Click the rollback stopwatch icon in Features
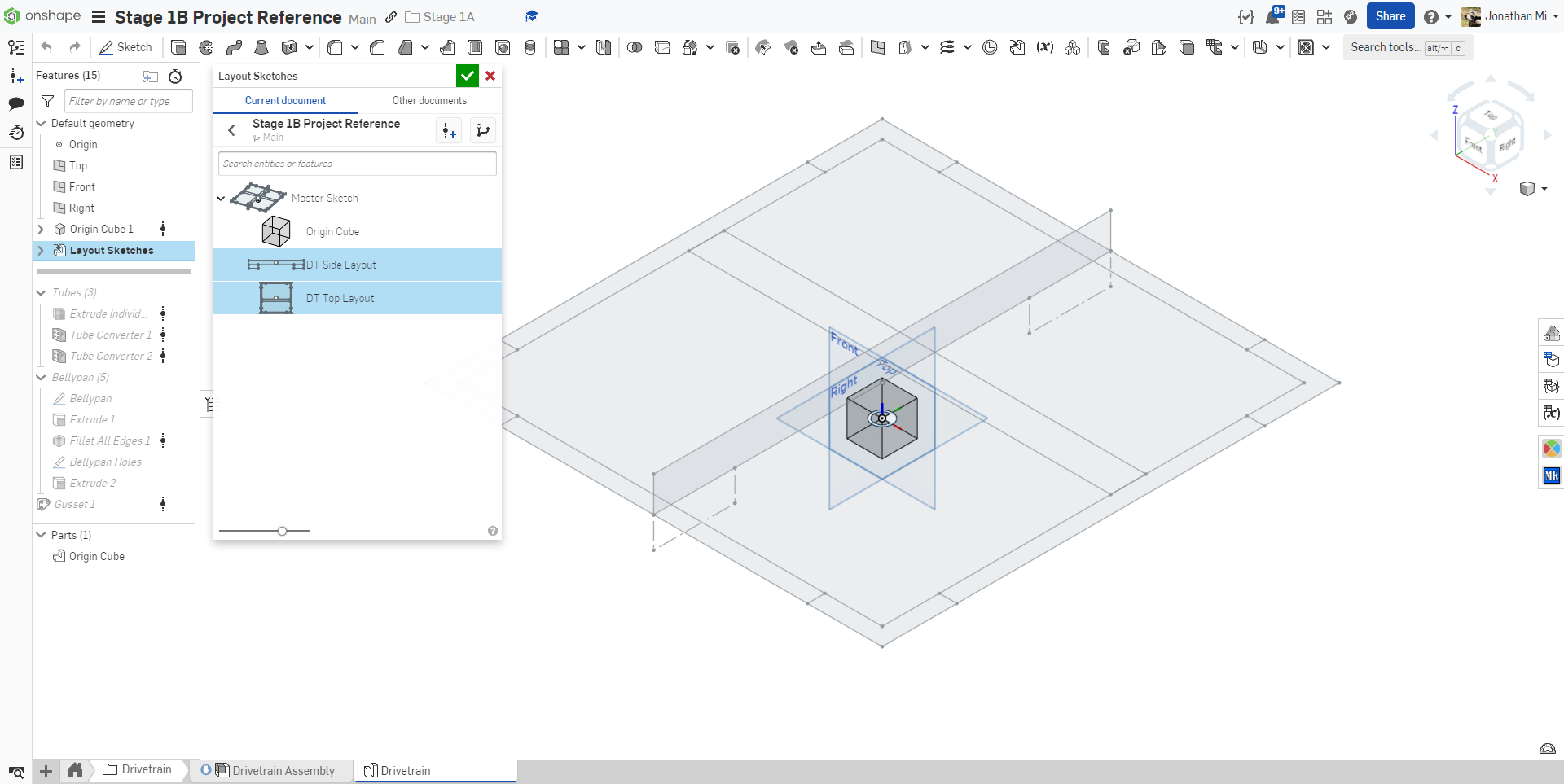Viewport: 1564px width, 784px height. point(175,77)
